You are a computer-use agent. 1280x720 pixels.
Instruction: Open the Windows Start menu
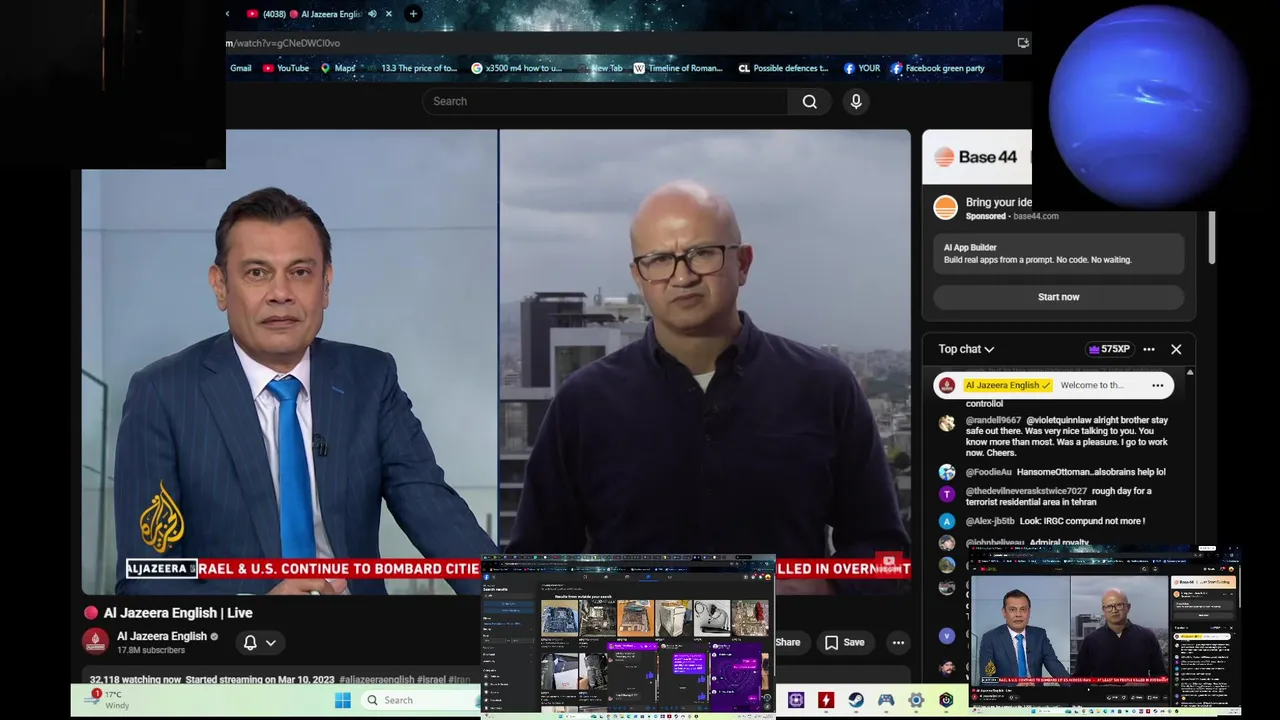(343, 700)
